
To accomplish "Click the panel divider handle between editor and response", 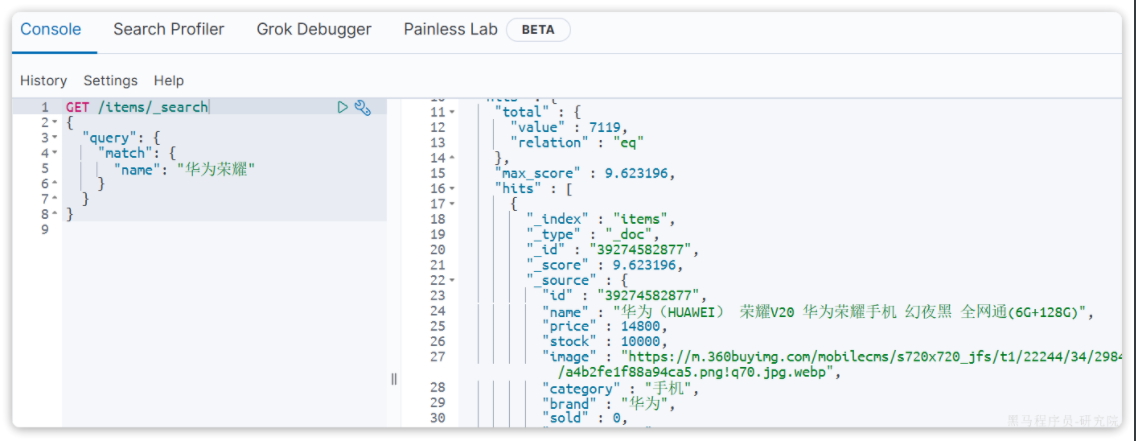I will (394, 379).
